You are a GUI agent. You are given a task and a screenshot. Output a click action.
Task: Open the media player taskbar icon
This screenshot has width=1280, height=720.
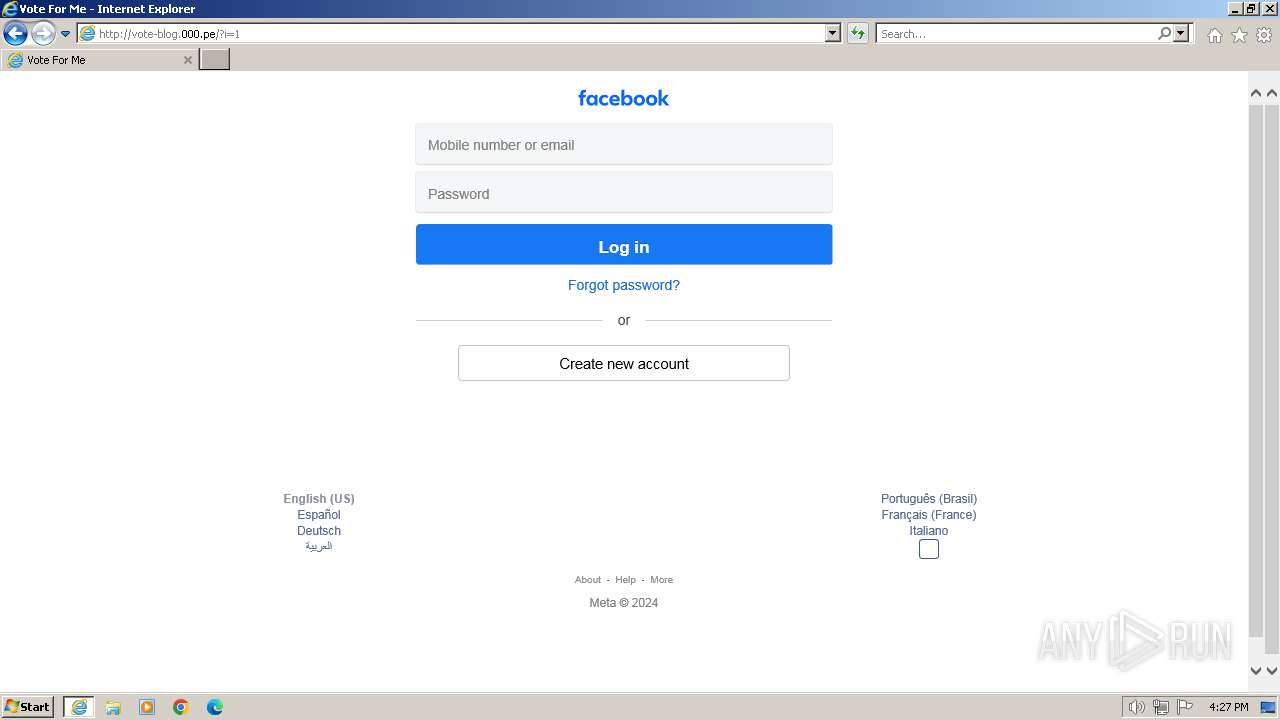click(147, 707)
